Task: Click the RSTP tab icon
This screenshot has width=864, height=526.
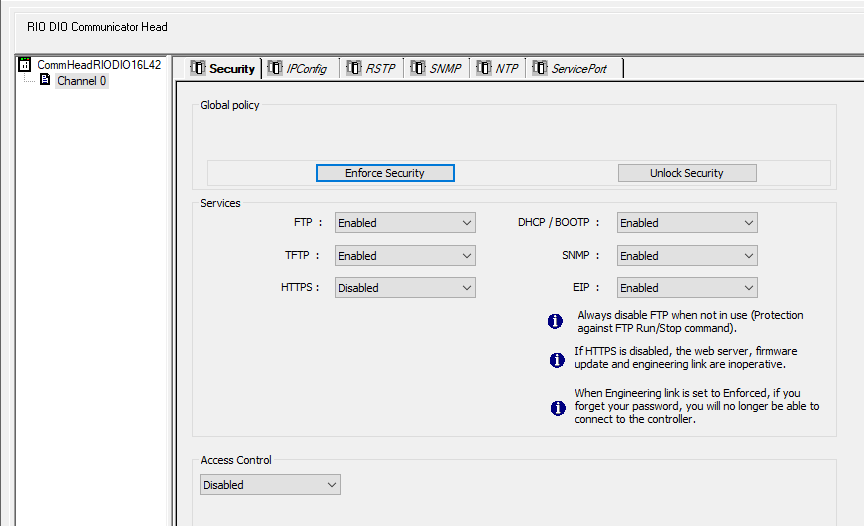Action: (x=354, y=68)
